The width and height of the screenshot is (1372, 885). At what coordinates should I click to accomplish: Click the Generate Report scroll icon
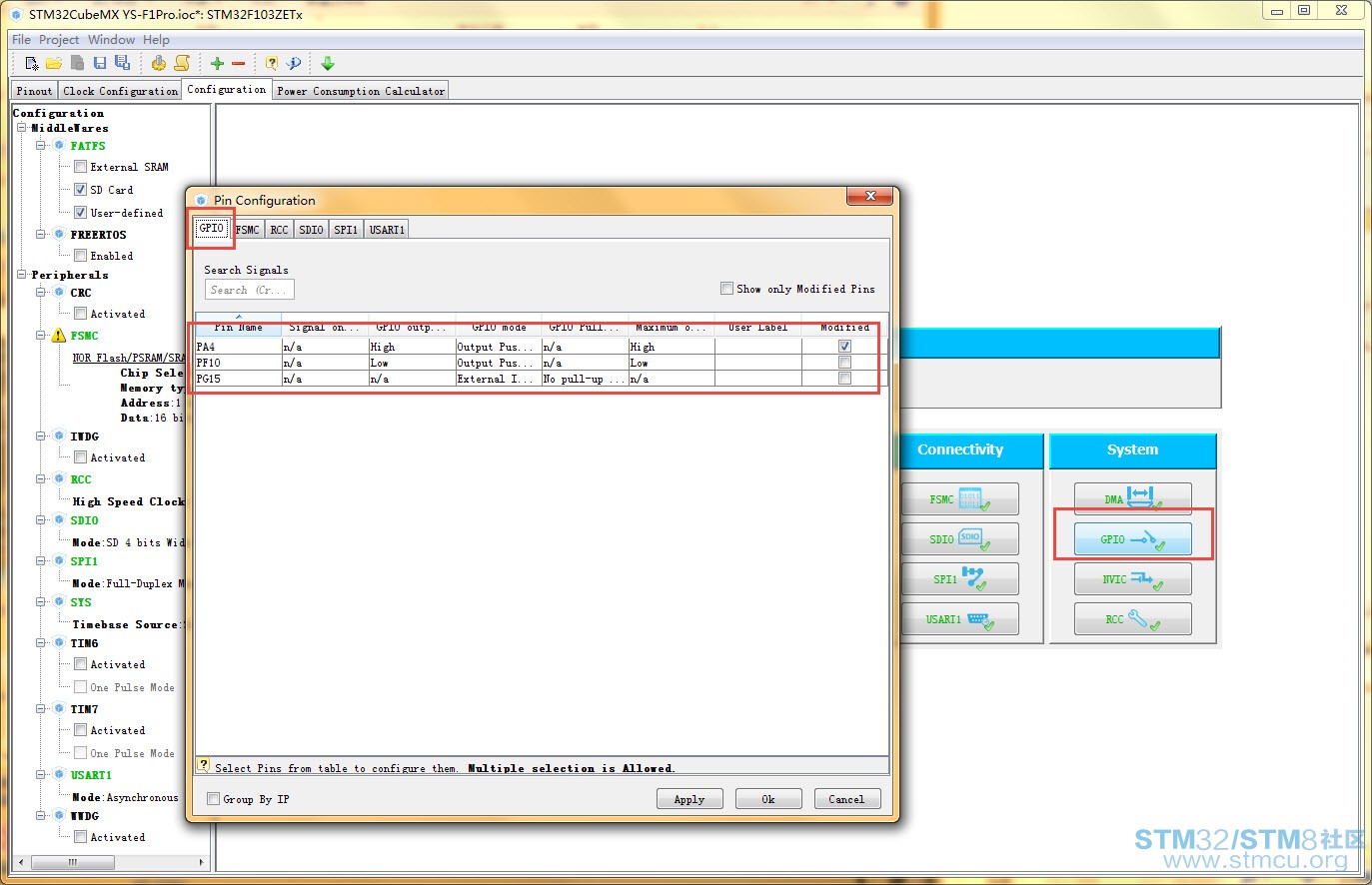(182, 63)
